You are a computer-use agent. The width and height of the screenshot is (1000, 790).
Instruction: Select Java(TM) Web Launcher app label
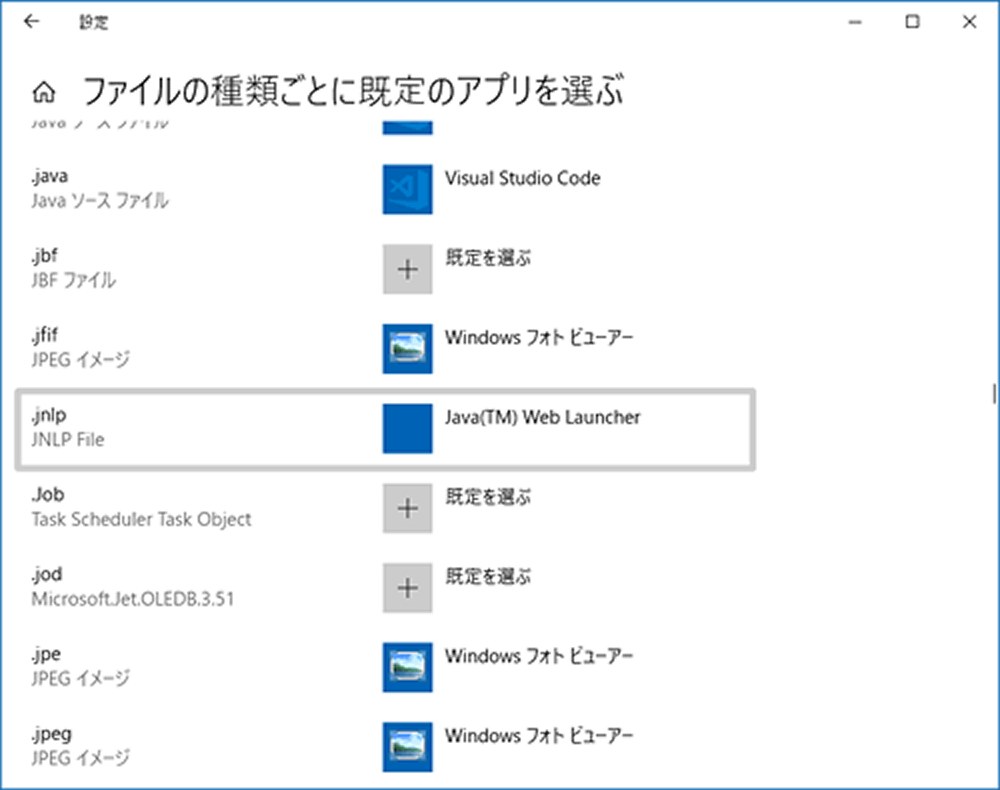pyautogui.click(x=542, y=417)
